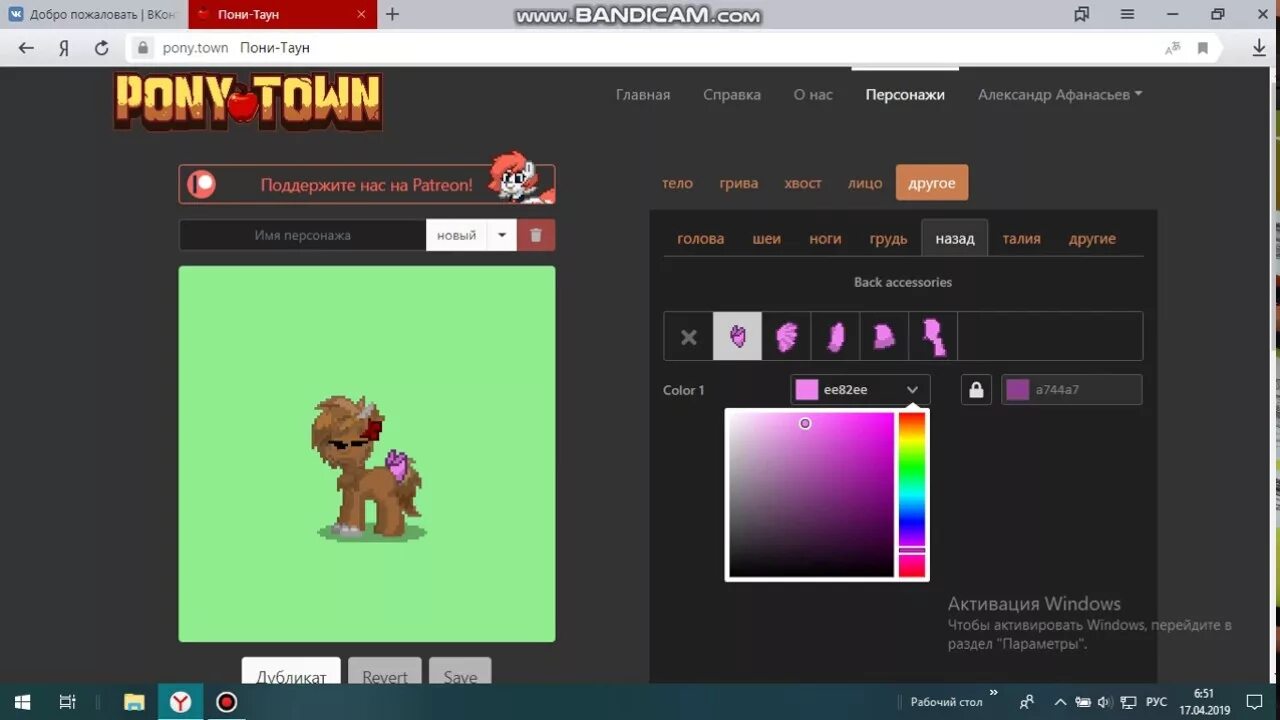Select the third back accessory icon
This screenshot has height=720, width=1280.
(836, 337)
